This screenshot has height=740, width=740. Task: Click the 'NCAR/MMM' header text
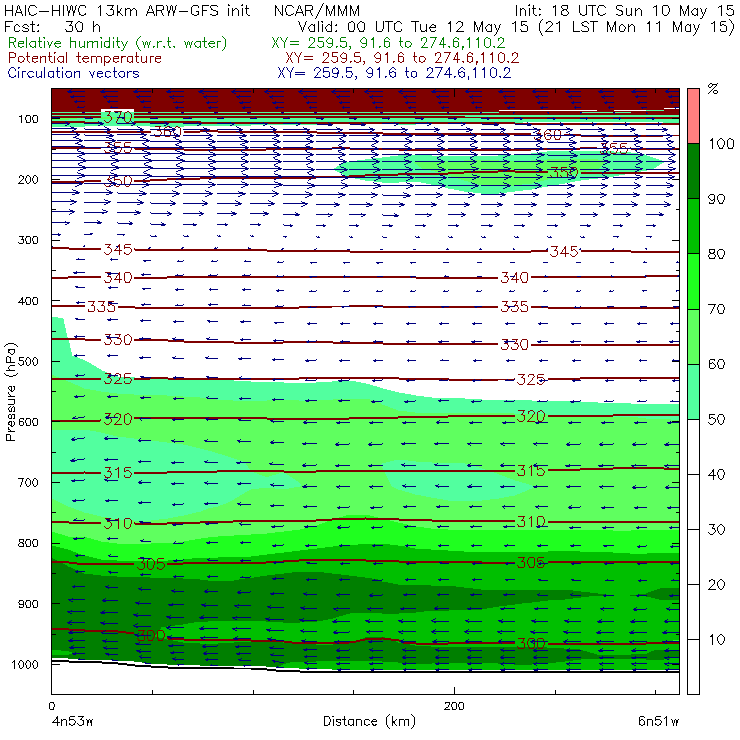tap(317, 10)
